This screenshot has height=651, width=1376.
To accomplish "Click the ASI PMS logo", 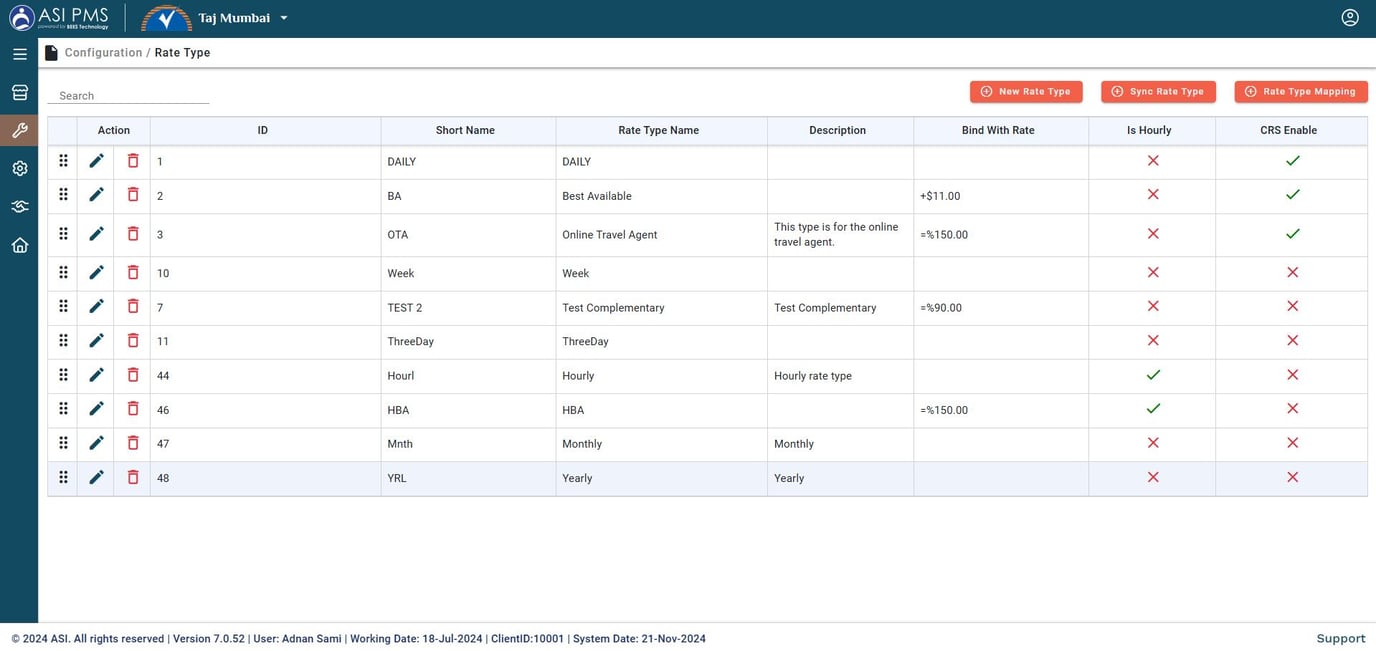I will tap(59, 17).
